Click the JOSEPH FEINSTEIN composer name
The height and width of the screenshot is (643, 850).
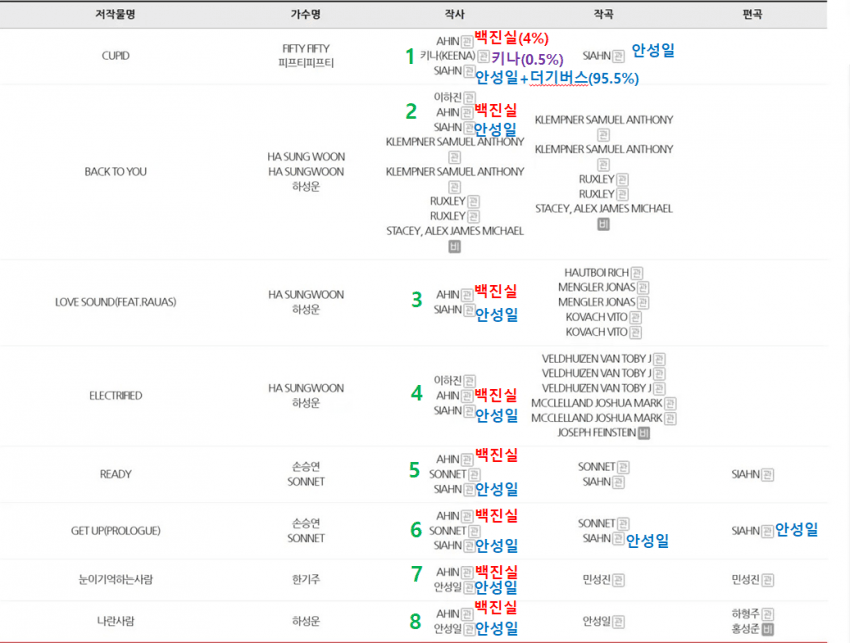[x=596, y=433]
